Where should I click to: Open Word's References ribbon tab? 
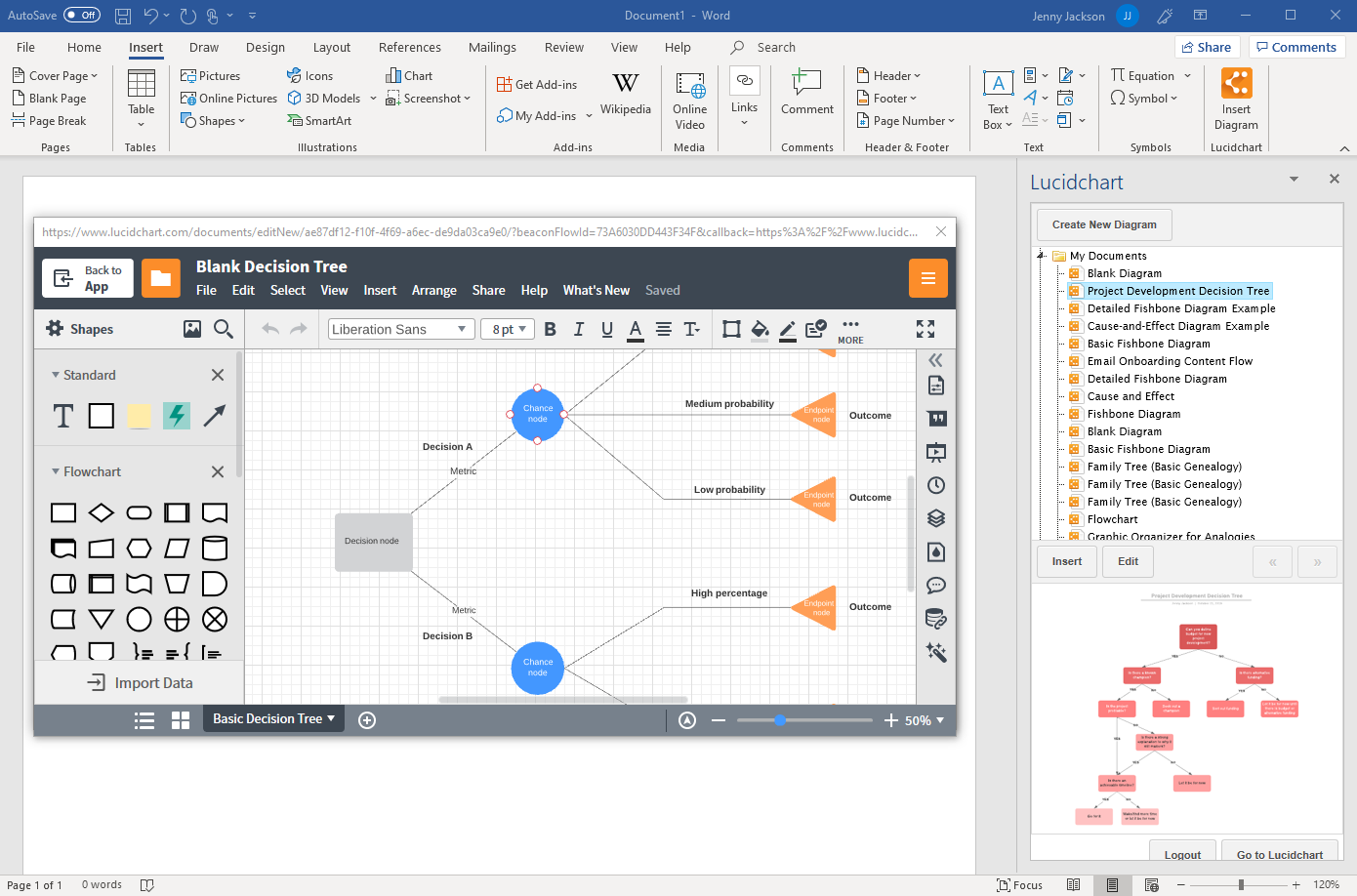coord(409,46)
